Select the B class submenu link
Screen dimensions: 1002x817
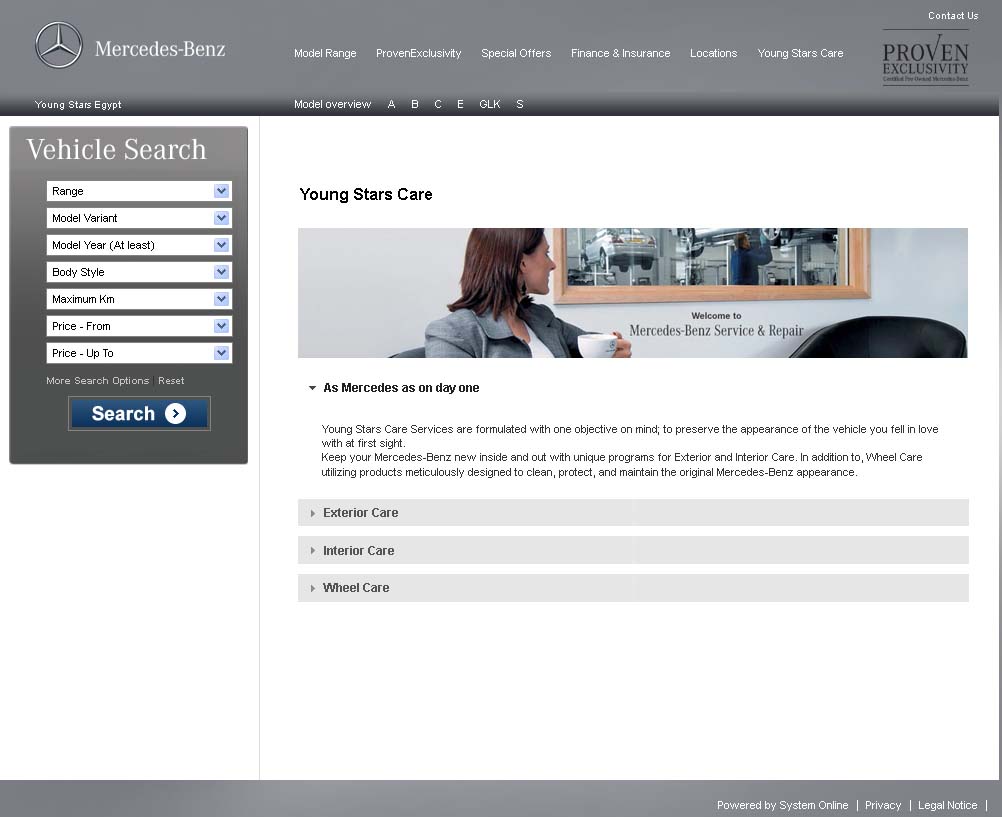pyautogui.click(x=415, y=104)
